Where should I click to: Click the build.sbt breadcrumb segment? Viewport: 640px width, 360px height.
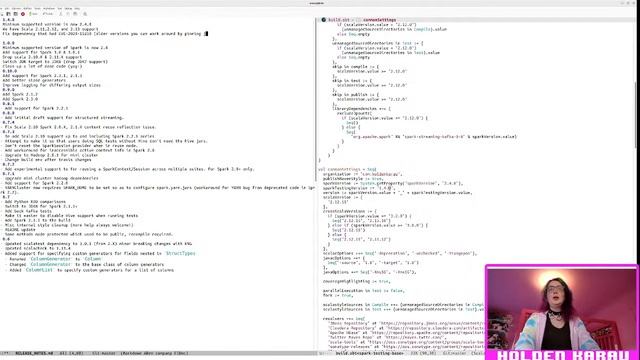339,20
